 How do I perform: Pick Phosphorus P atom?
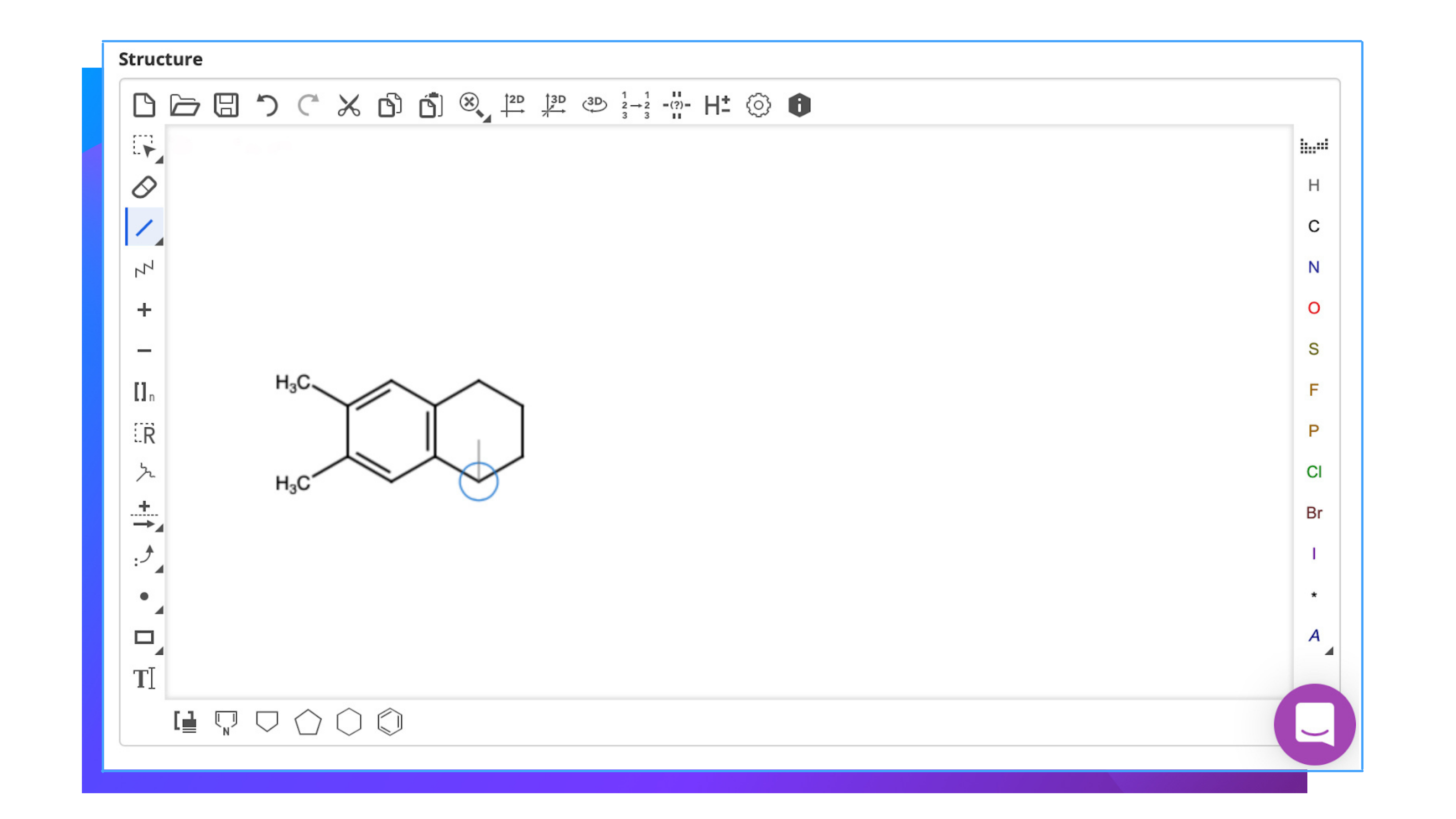[1314, 431]
